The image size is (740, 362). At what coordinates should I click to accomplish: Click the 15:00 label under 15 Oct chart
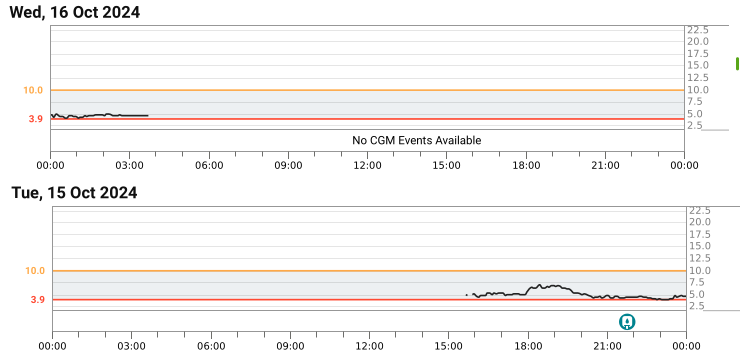click(x=449, y=346)
